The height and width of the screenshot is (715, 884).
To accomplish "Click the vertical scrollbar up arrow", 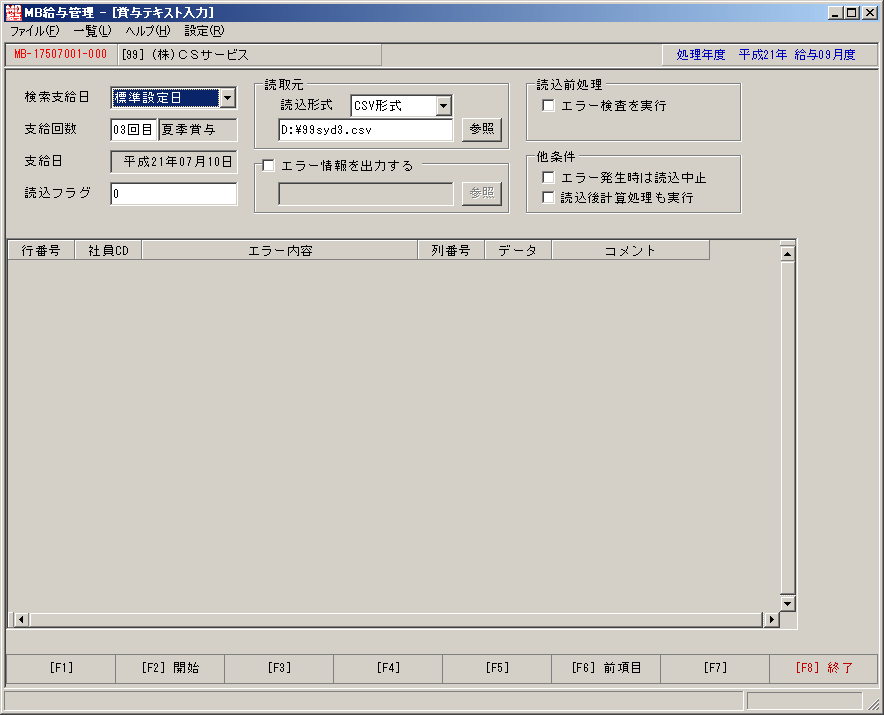I will 788,254.
